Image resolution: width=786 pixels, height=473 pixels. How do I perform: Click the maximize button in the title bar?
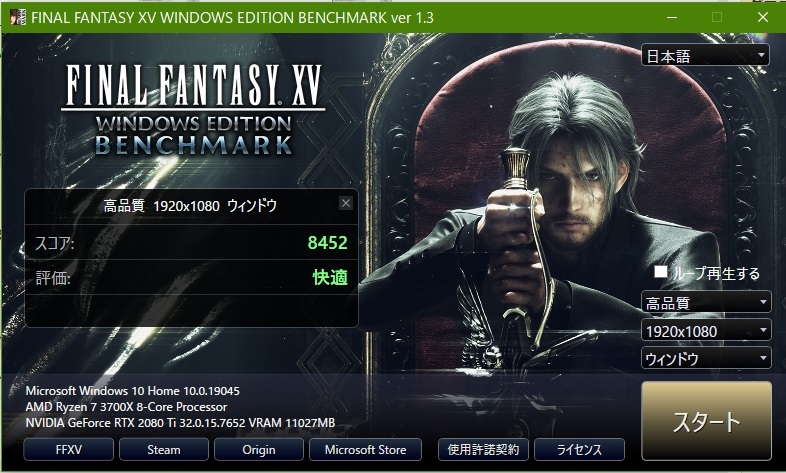point(717,18)
